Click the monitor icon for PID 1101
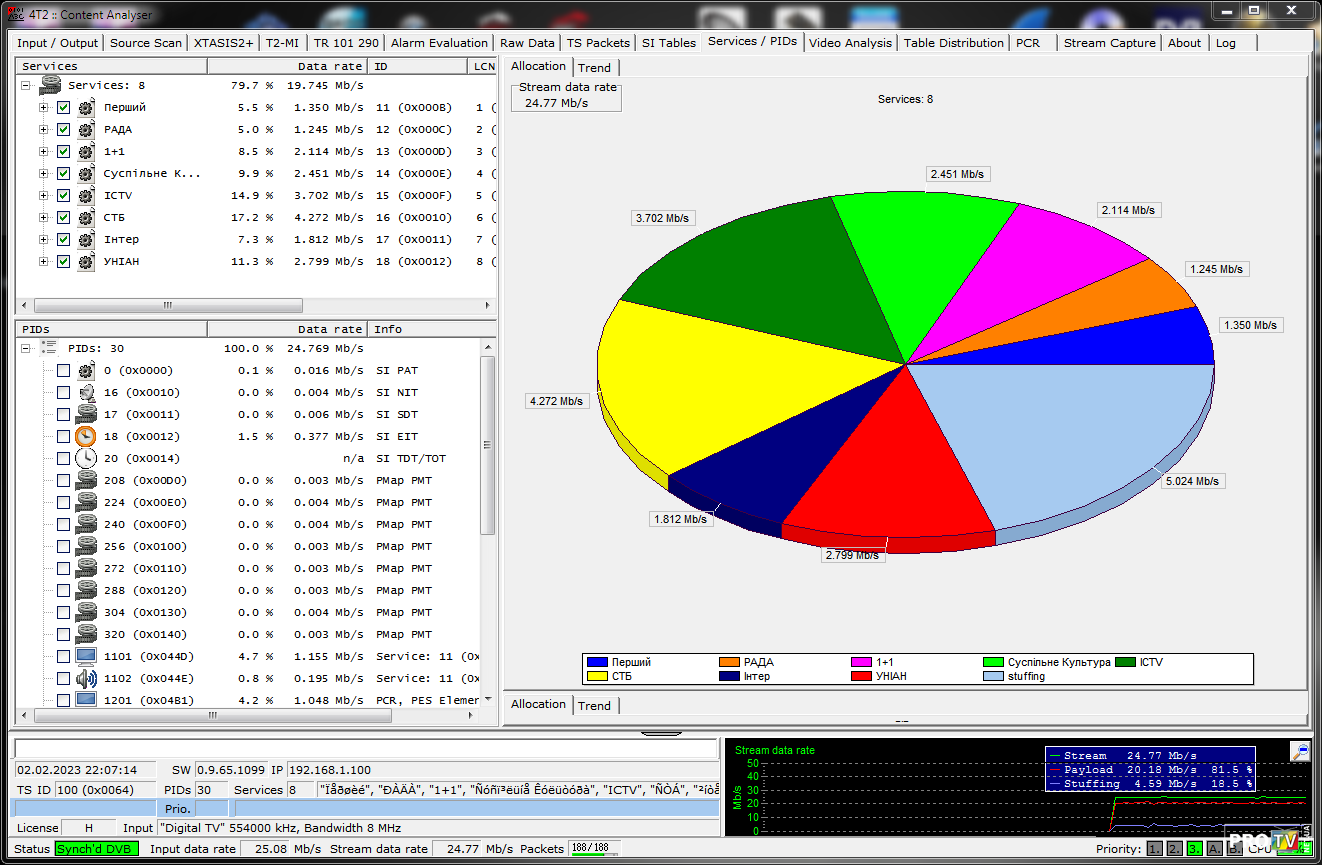Screen dimensions: 1322x865 (x=86, y=657)
